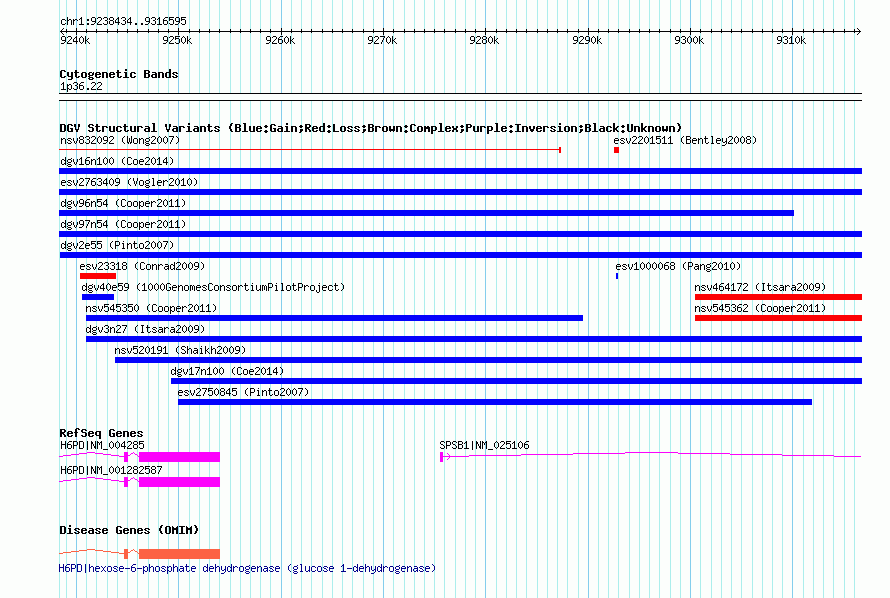Screen dimensions: 890x598
Task: Select the blue bar under dgv97n54
Action: pyautogui.click(x=460, y=234)
